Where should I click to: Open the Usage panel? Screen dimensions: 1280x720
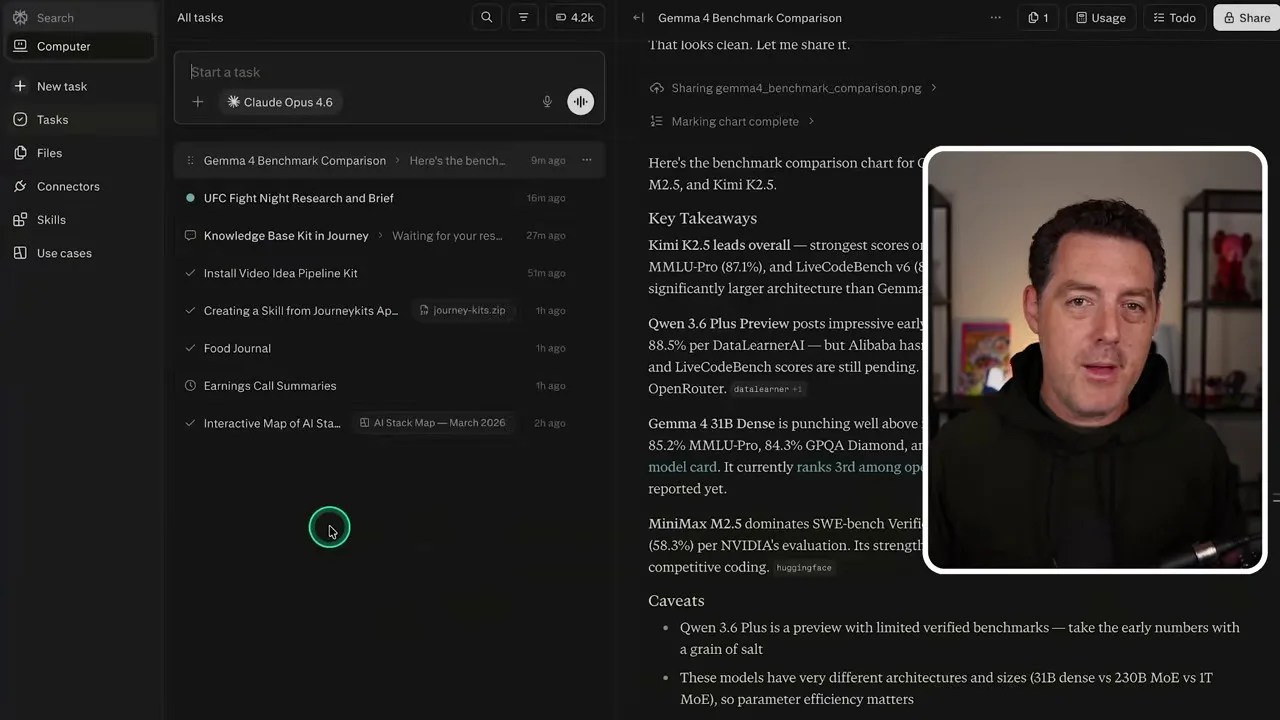(x=1101, y=18)
